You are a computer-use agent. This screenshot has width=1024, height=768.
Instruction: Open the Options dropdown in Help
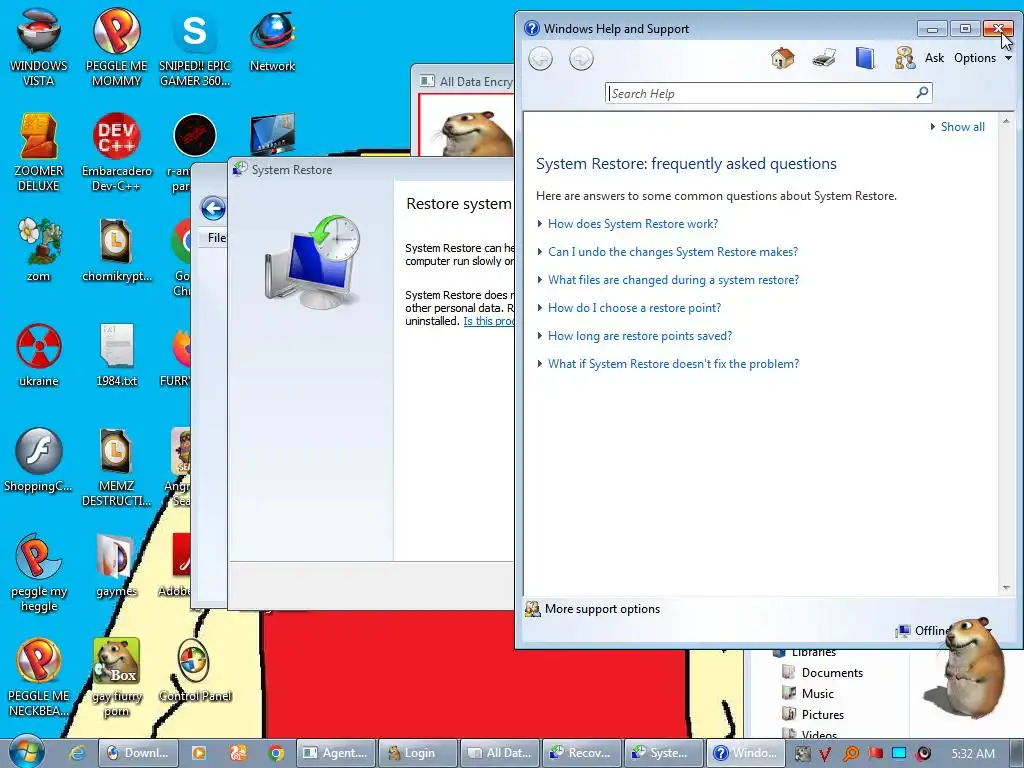[x=983, y=58]
